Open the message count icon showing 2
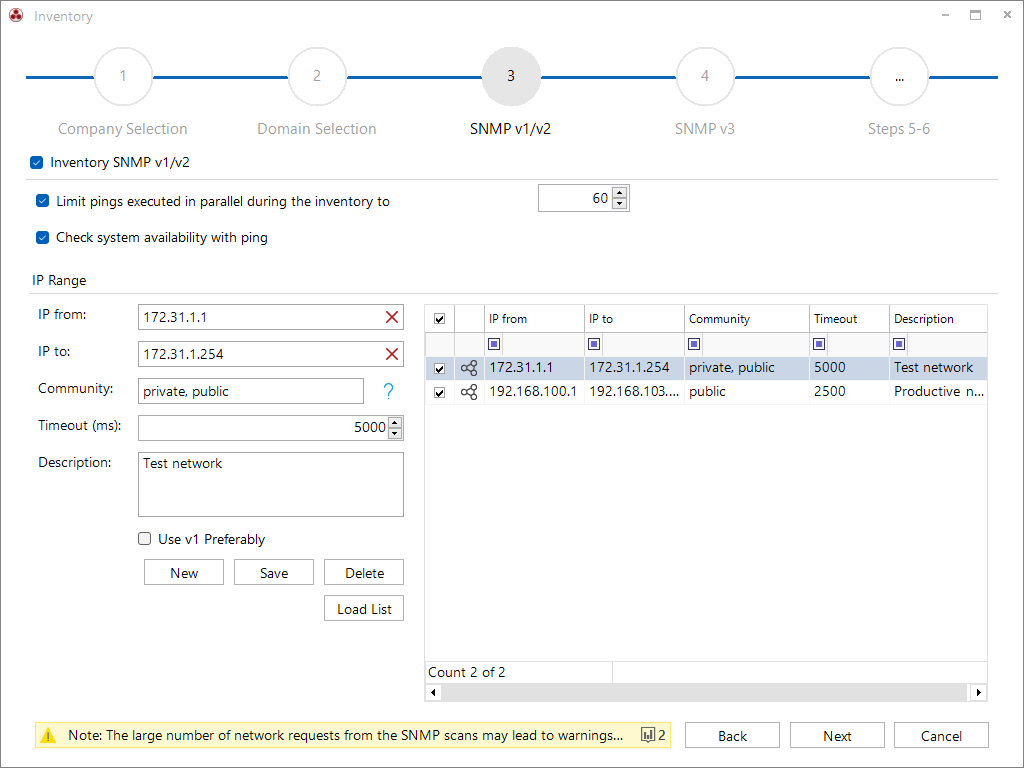 coord(652,735)
